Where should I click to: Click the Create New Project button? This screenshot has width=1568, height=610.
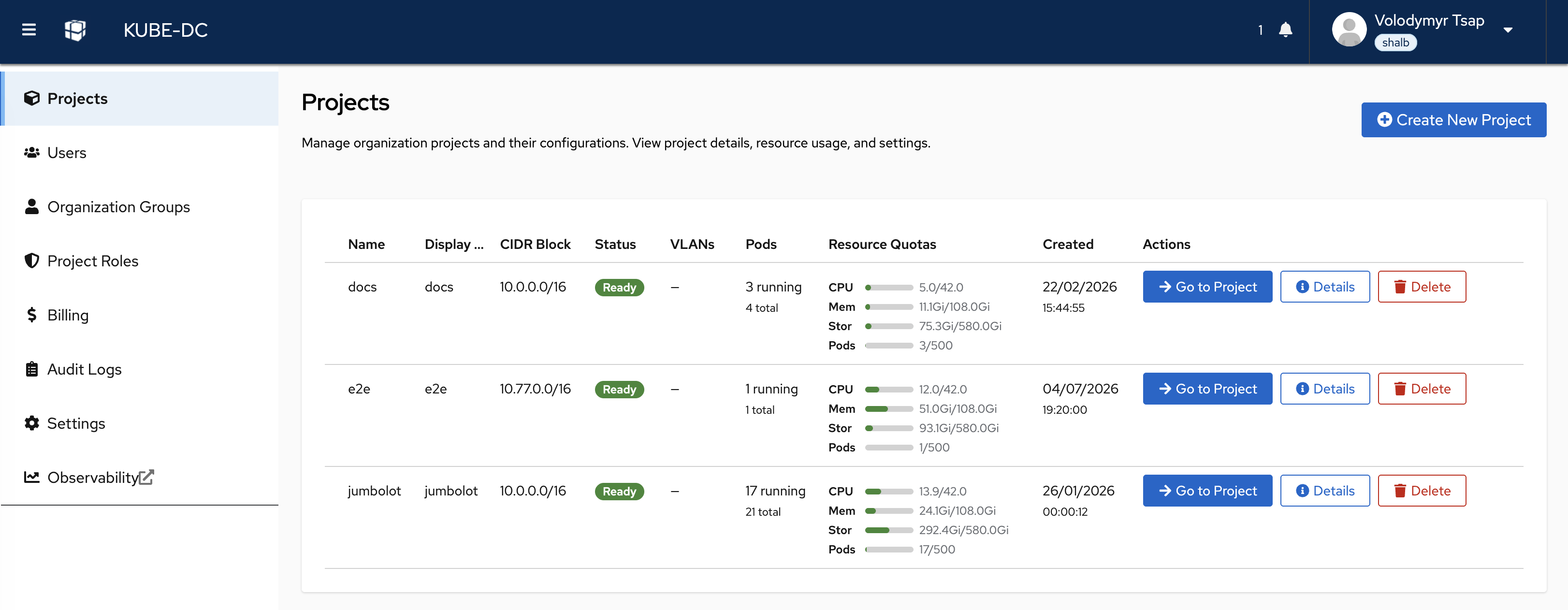(1453, 120)
